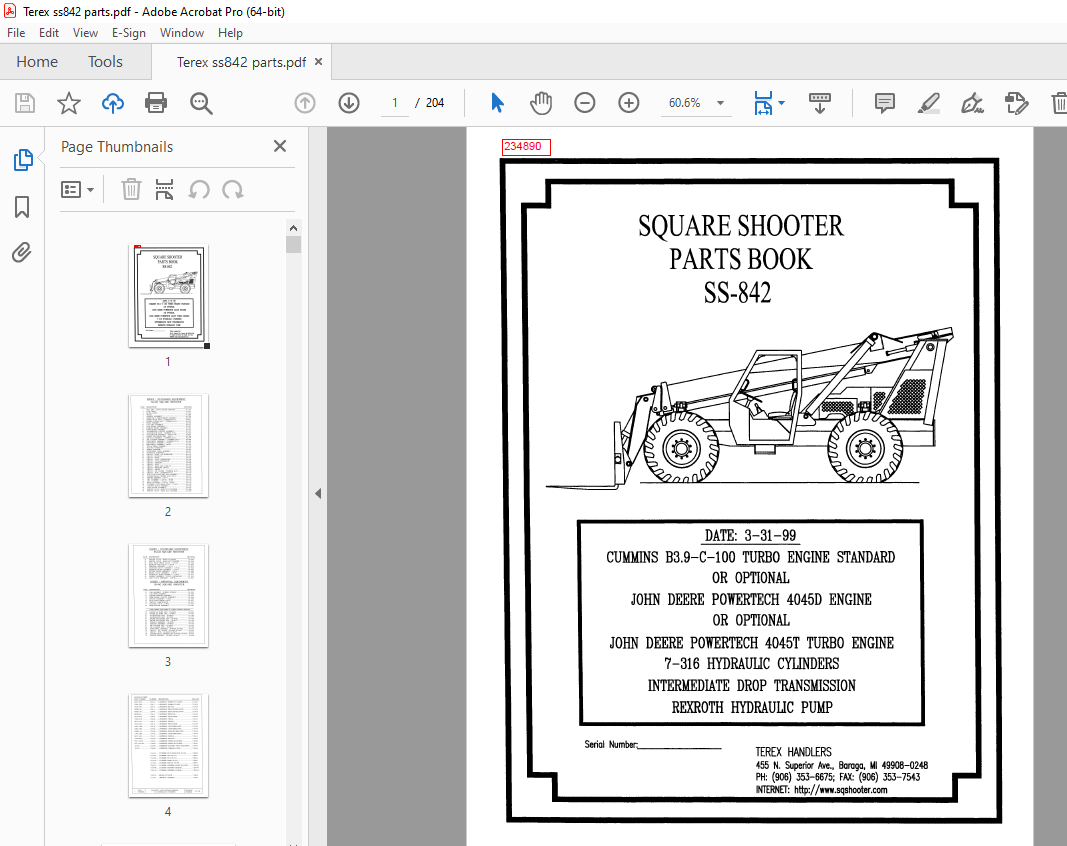Go to next page arrow
1067x846 pixels.
349,103
